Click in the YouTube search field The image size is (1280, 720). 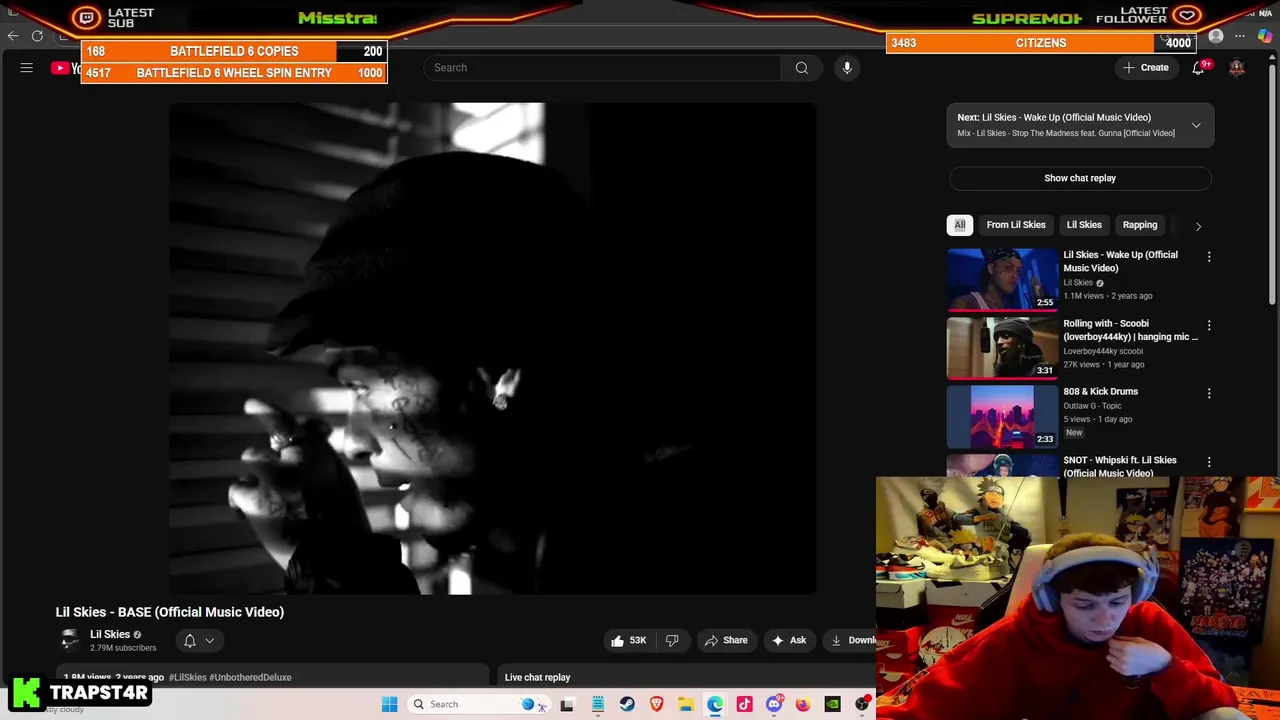click(603, 68)
